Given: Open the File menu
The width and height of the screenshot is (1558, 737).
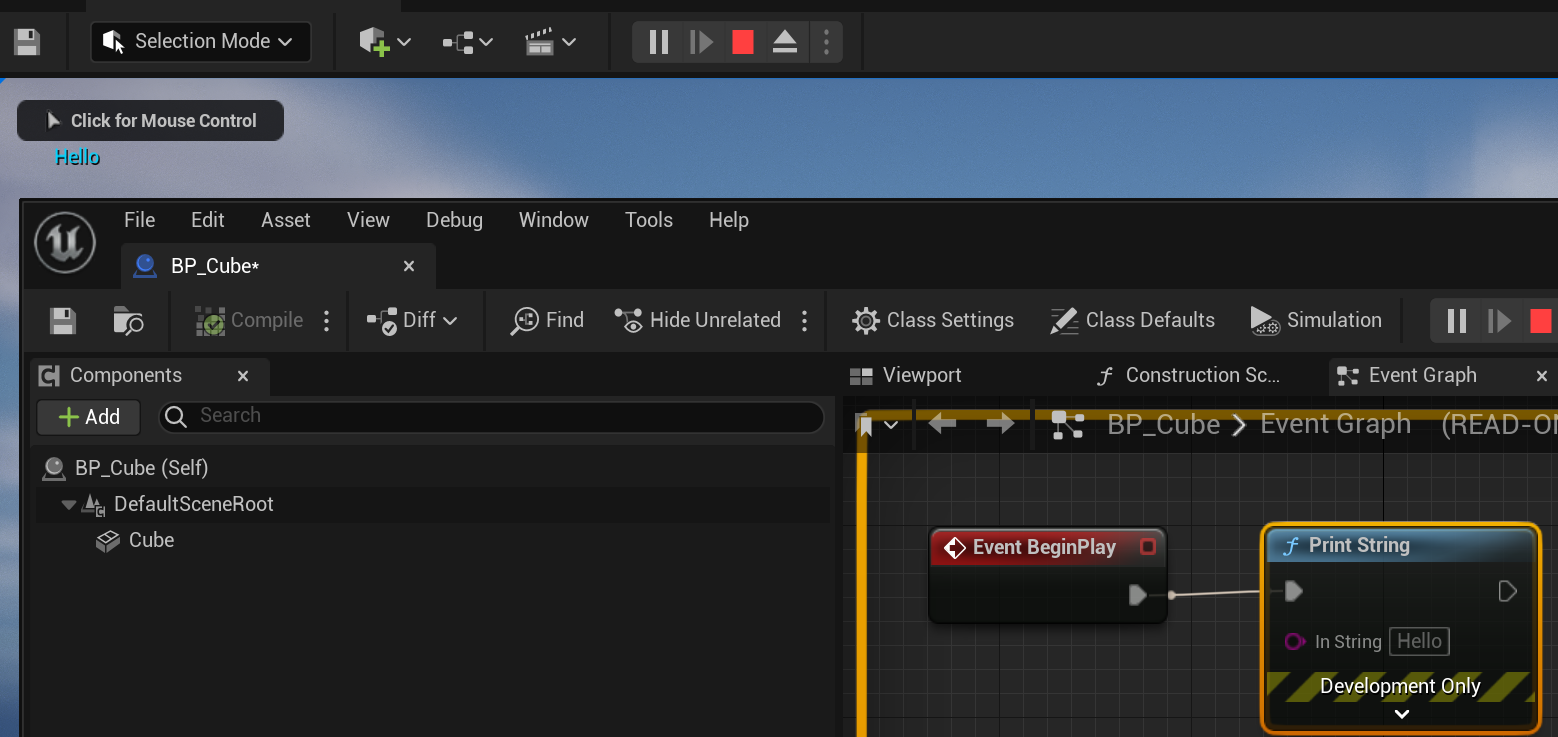Looking at the screenshot, I should pos(139,220).
